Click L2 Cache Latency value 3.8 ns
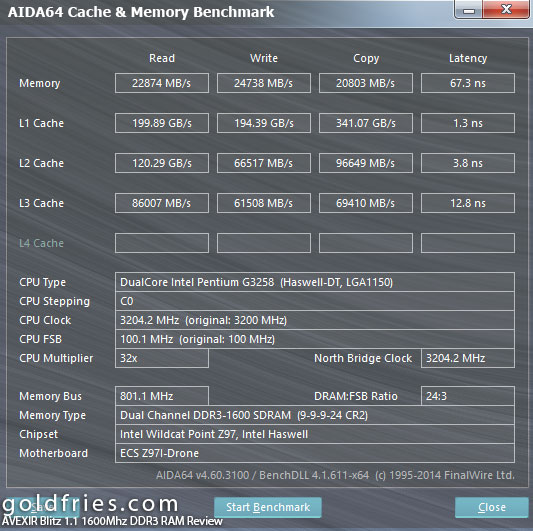The width and height of the screenshot is (533, 531). click(x=468, y=163)
